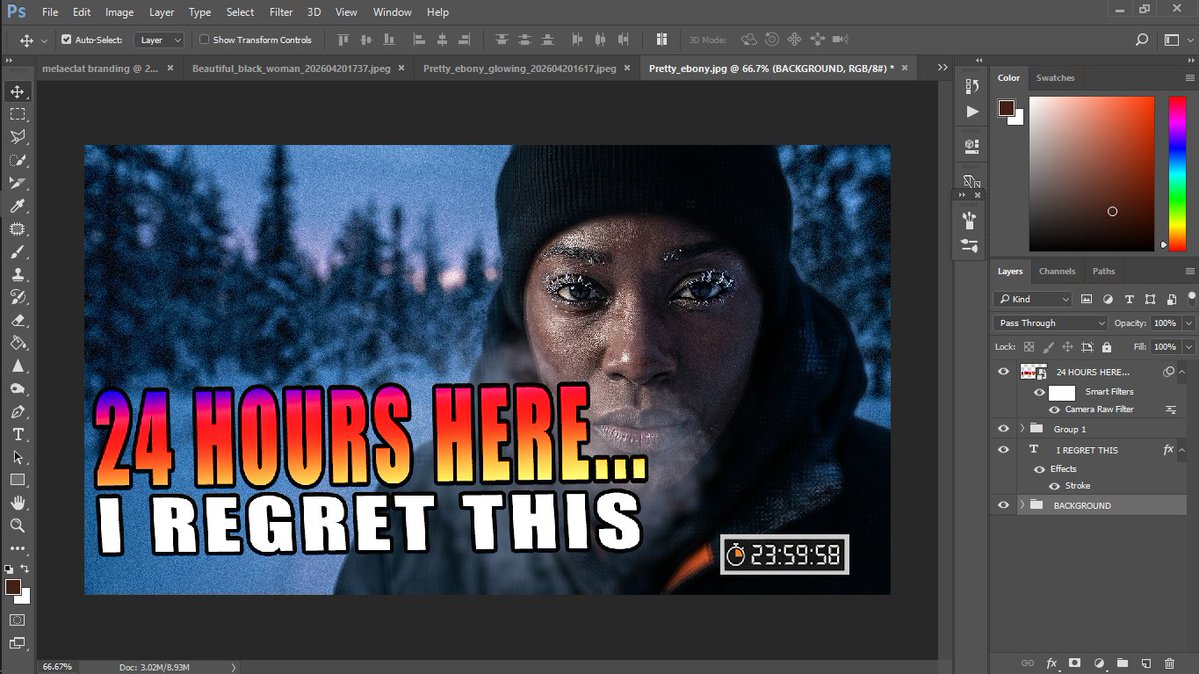Screen dimensions: 1199x674
Task: Hide the Group 1 layer
Action: [x=1003, y=429]
